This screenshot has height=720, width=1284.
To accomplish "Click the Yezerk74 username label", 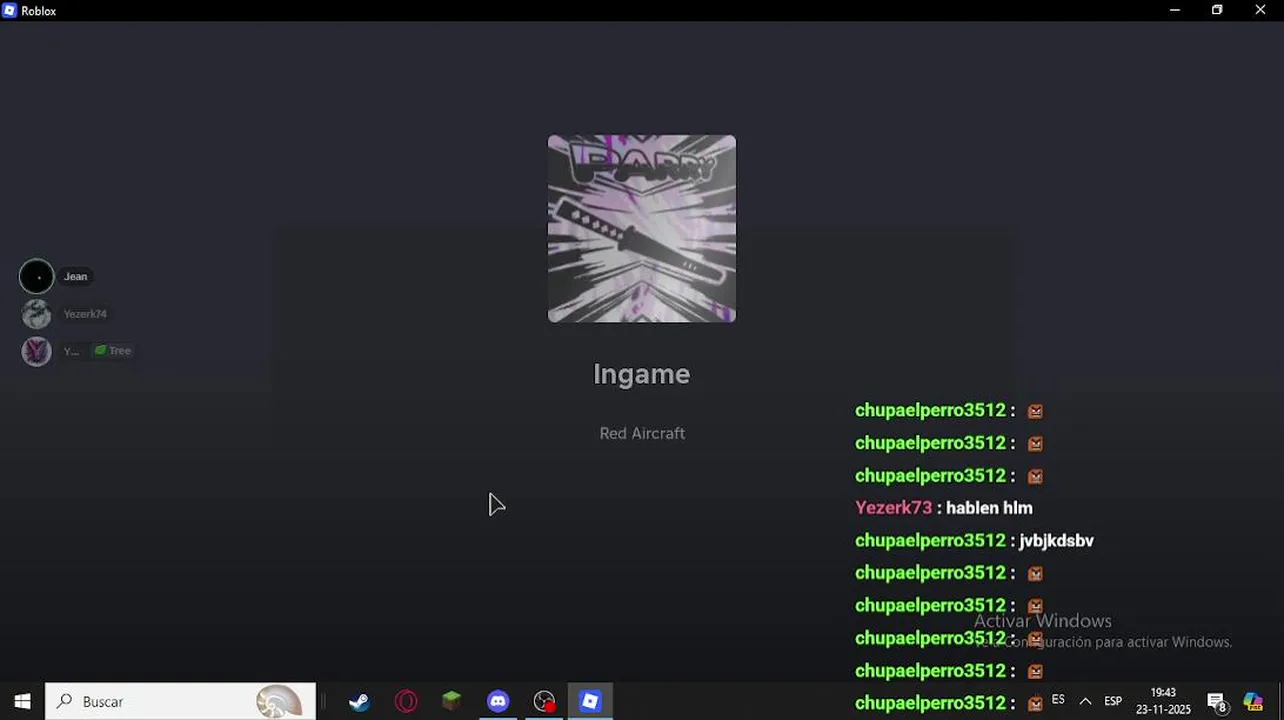I will (85, 314).
